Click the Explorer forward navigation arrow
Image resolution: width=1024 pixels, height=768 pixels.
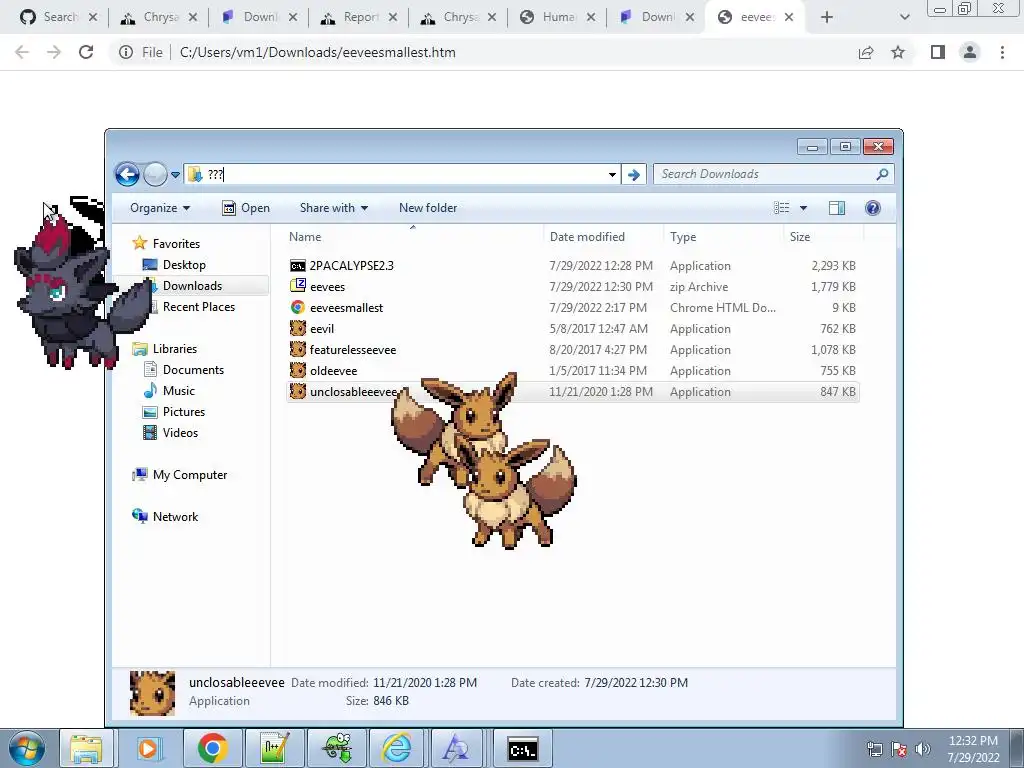(155, 174)
